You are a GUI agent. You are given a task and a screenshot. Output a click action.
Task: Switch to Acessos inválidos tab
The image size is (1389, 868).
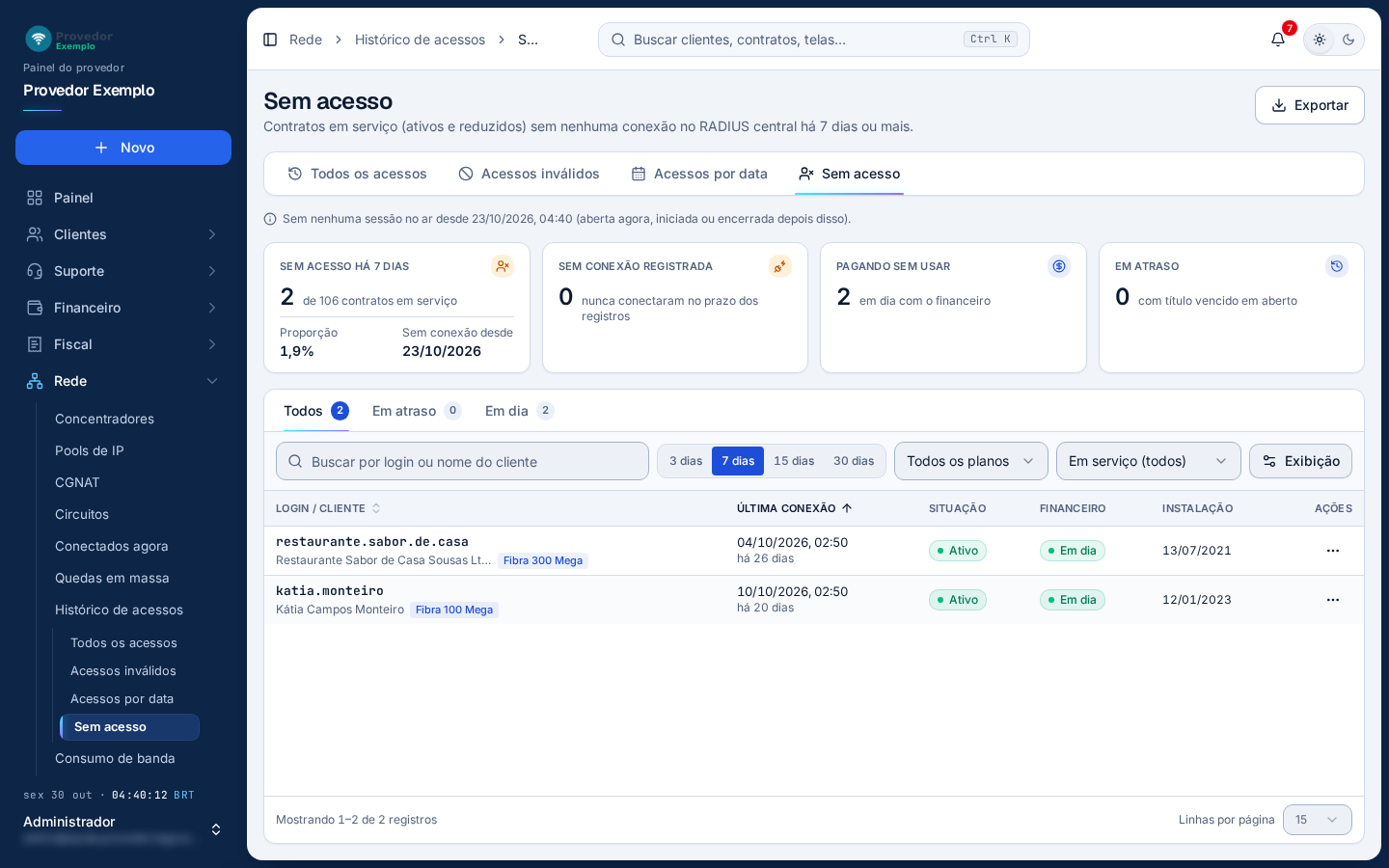[x=529, y=174]
